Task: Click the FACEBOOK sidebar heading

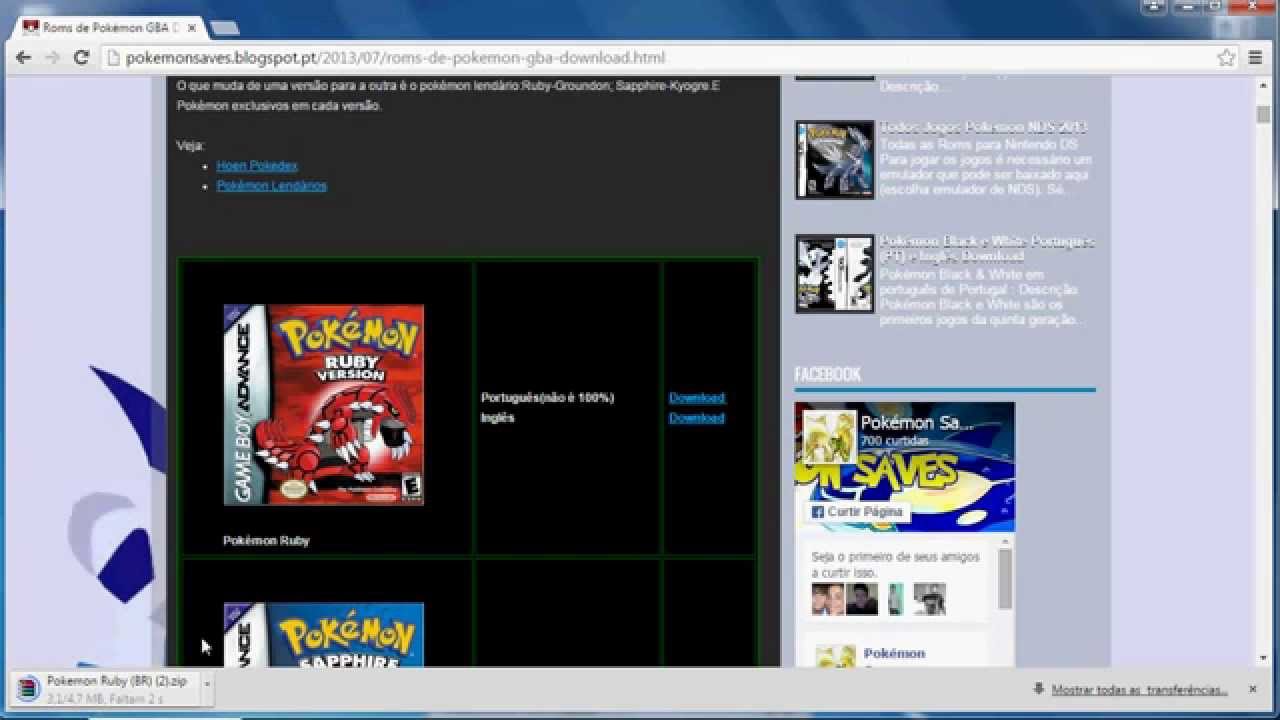Action: click(x=828, y=374)
